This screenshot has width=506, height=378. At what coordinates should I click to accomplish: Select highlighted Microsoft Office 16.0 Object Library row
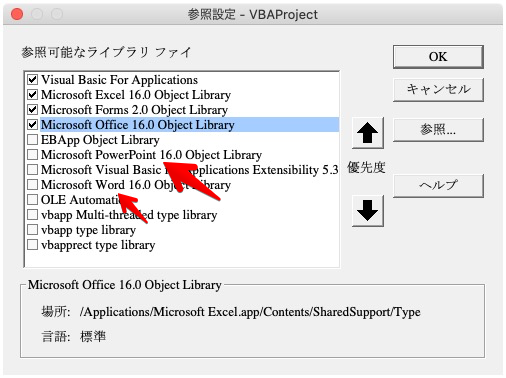coord(189,125)
